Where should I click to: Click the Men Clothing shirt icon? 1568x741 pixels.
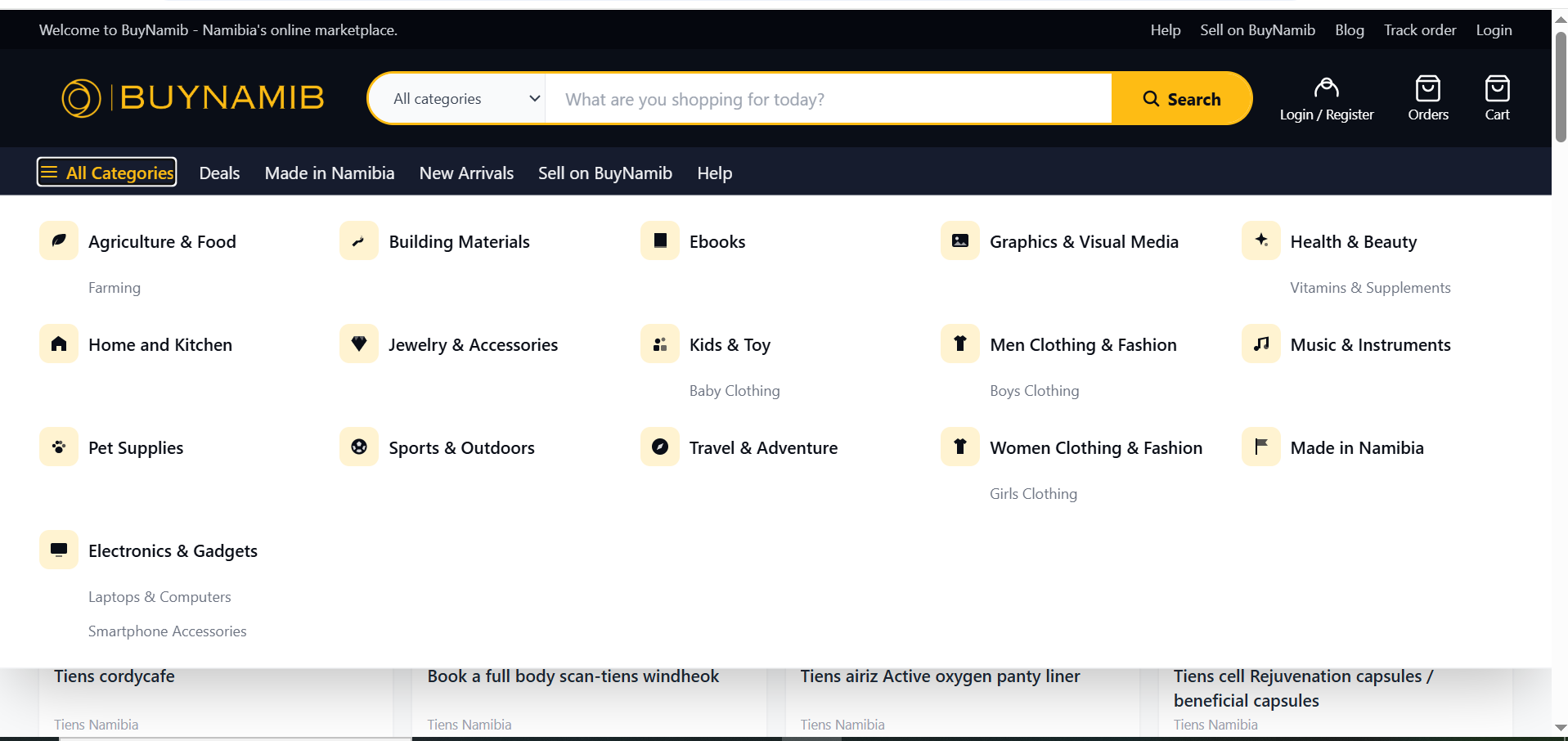pyautogui.click(x=960, y=344)
